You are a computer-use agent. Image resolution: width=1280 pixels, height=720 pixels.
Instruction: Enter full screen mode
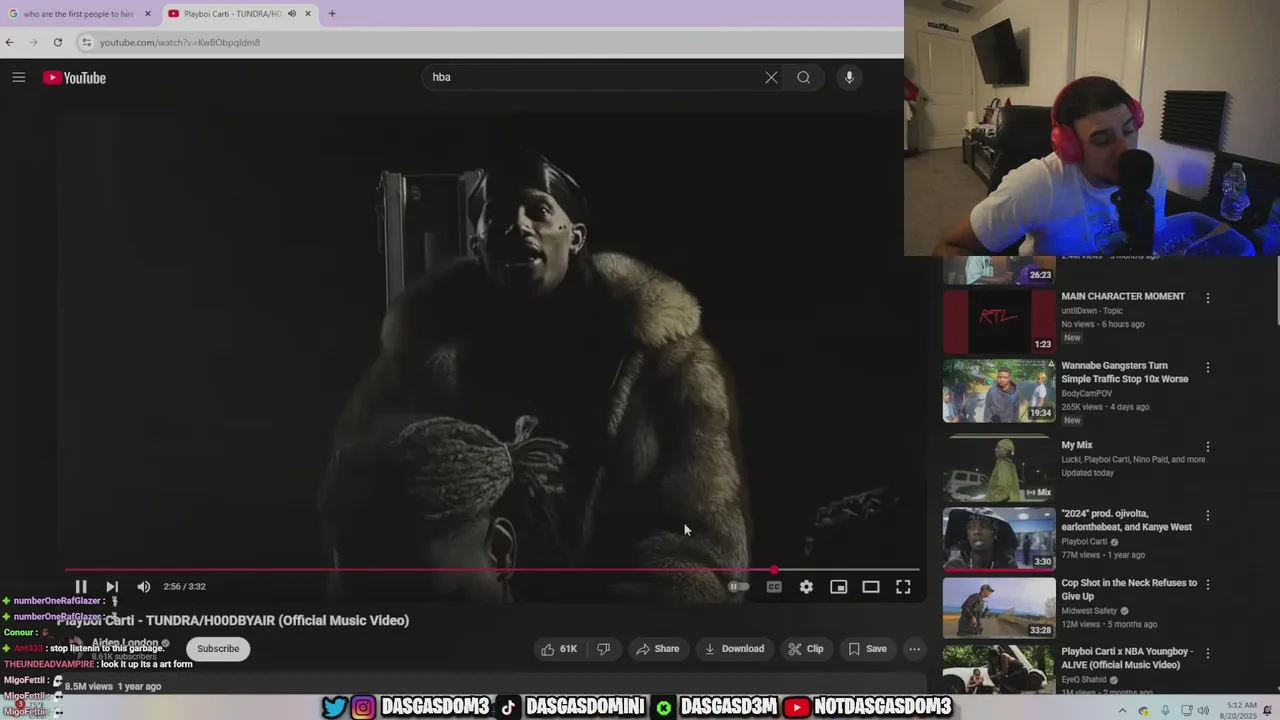pos(903,587)
